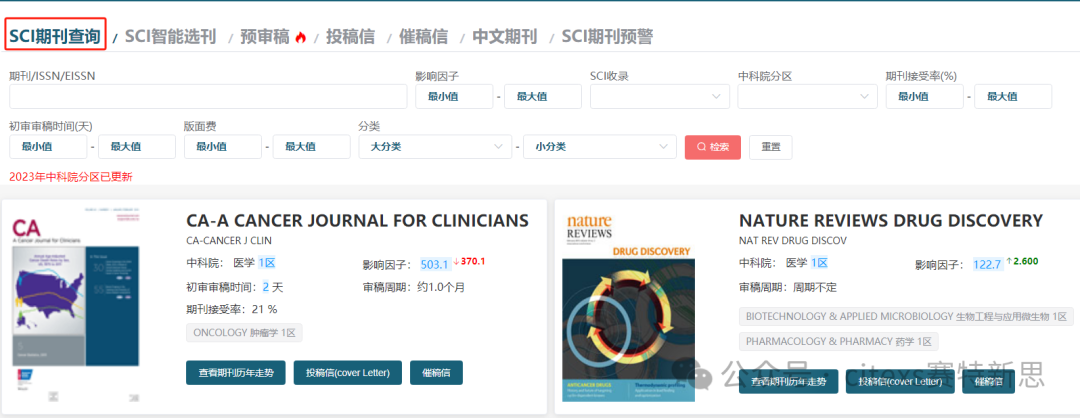1080x418 pixels.
Task: Open the Nature Reviews Drug Discovery cover thumbnail
Action: click(629, 307)
